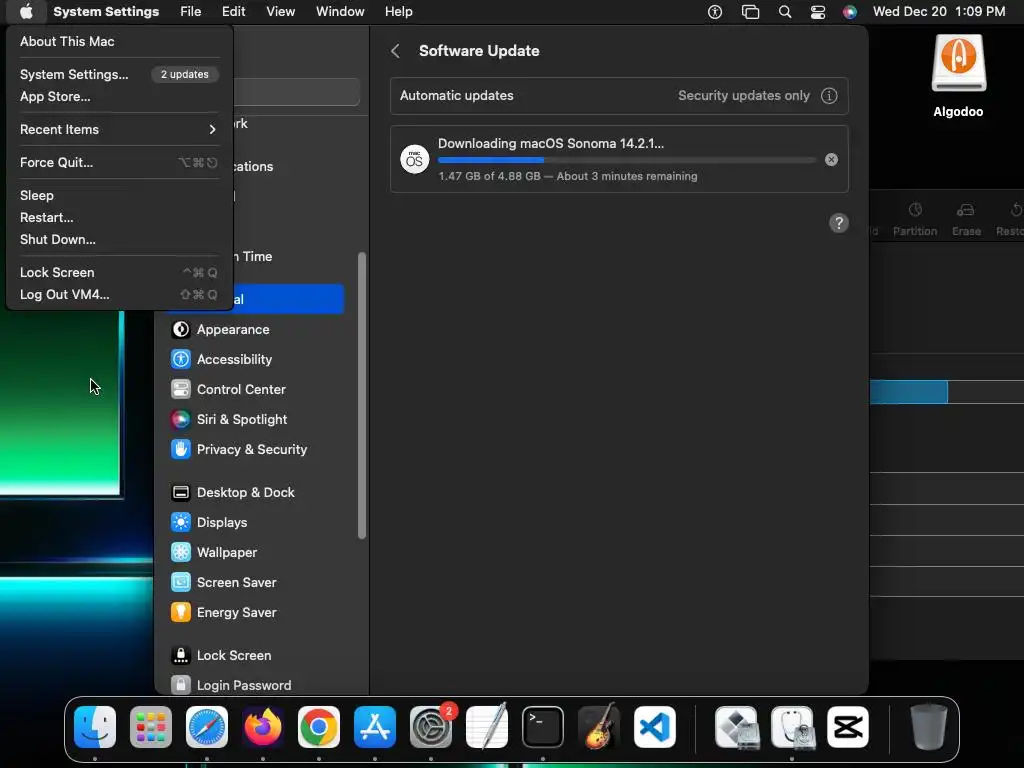Choose Force Quit… from Apple menu
The image size is (1024, 768).
120,163
